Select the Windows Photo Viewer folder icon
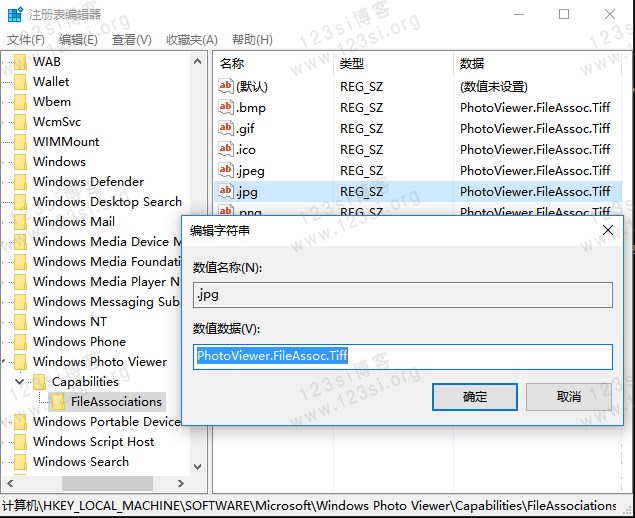 point(20,362)
